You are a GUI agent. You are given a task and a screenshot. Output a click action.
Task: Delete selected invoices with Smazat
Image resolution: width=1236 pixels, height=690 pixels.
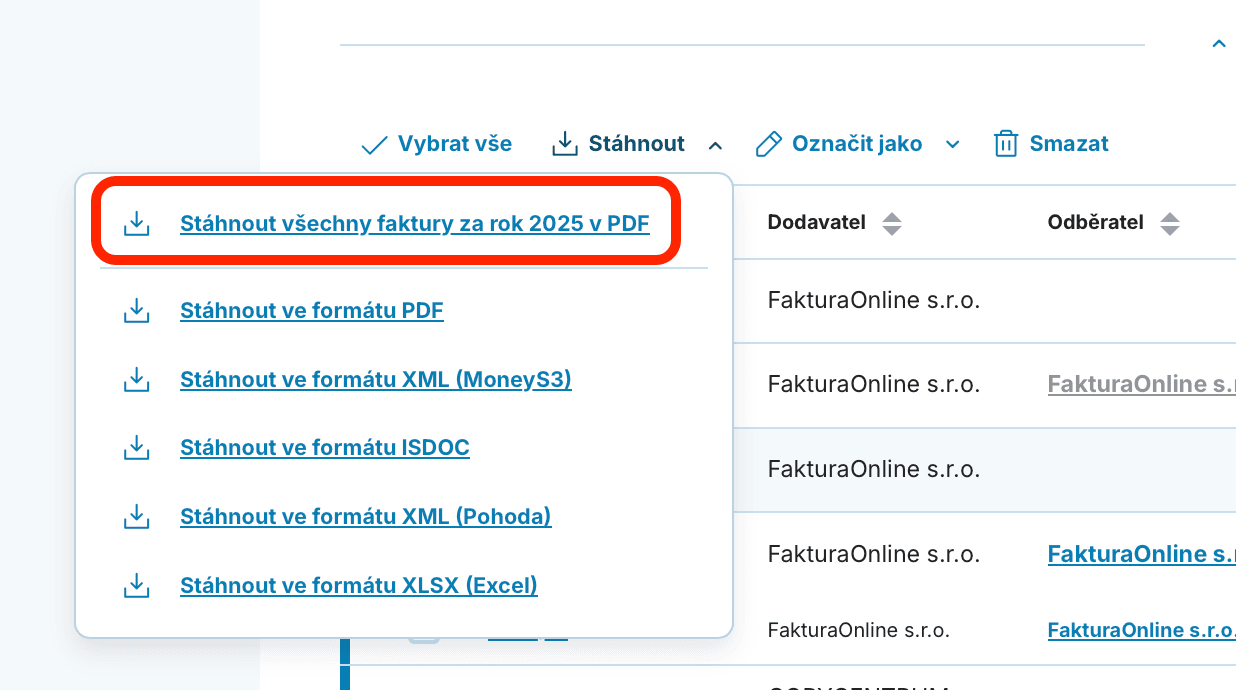1069,144
